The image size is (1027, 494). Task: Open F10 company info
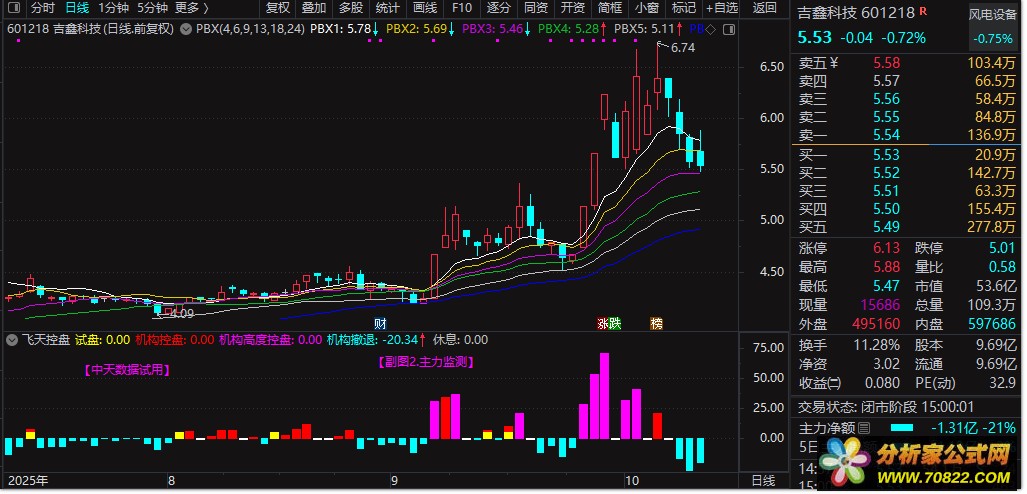click(462, 8)
